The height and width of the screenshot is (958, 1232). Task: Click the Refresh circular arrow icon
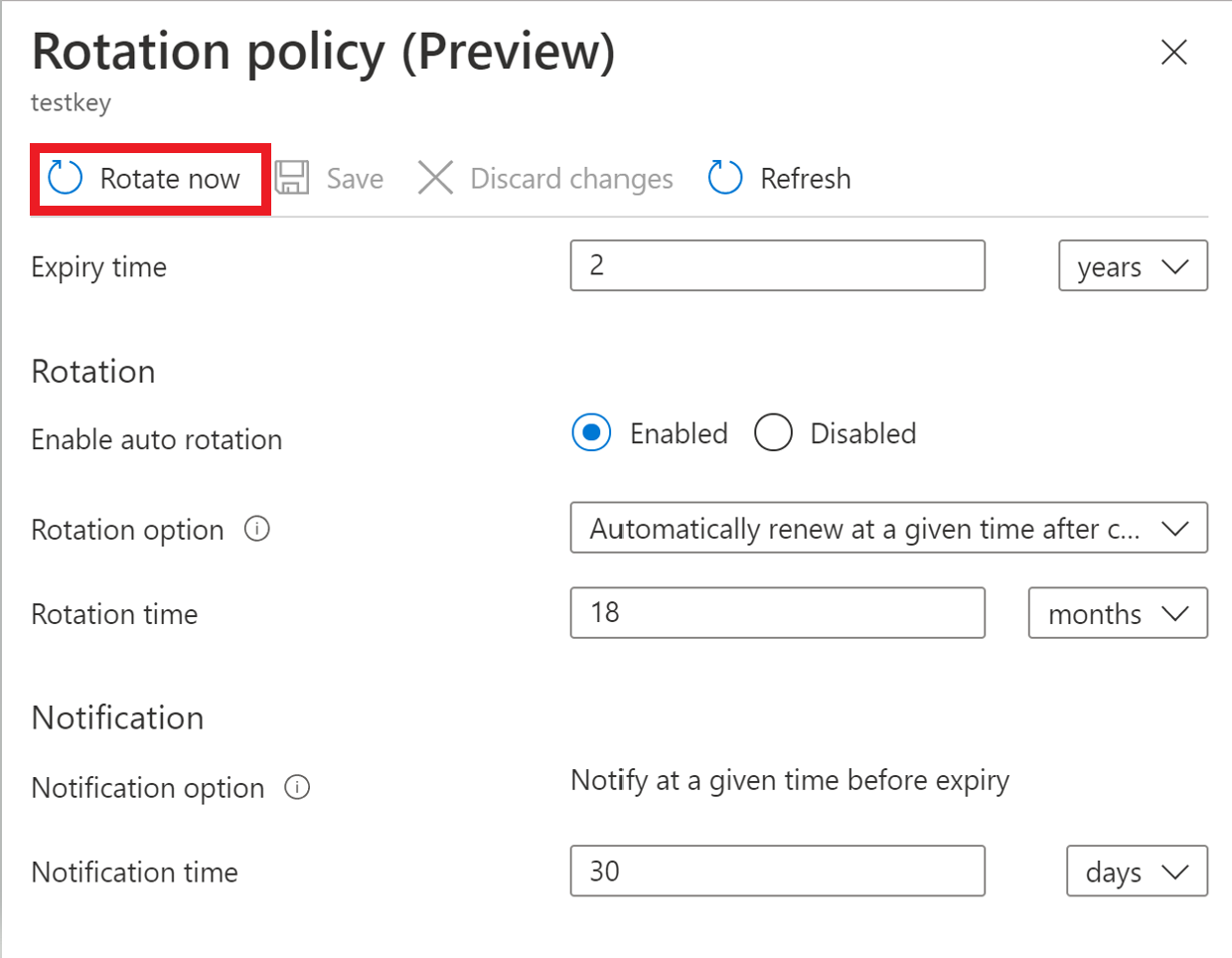725,178
